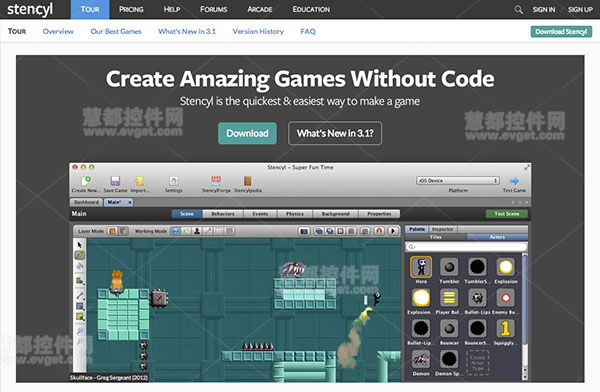Switch to the Scene tab

coord(187,214)
